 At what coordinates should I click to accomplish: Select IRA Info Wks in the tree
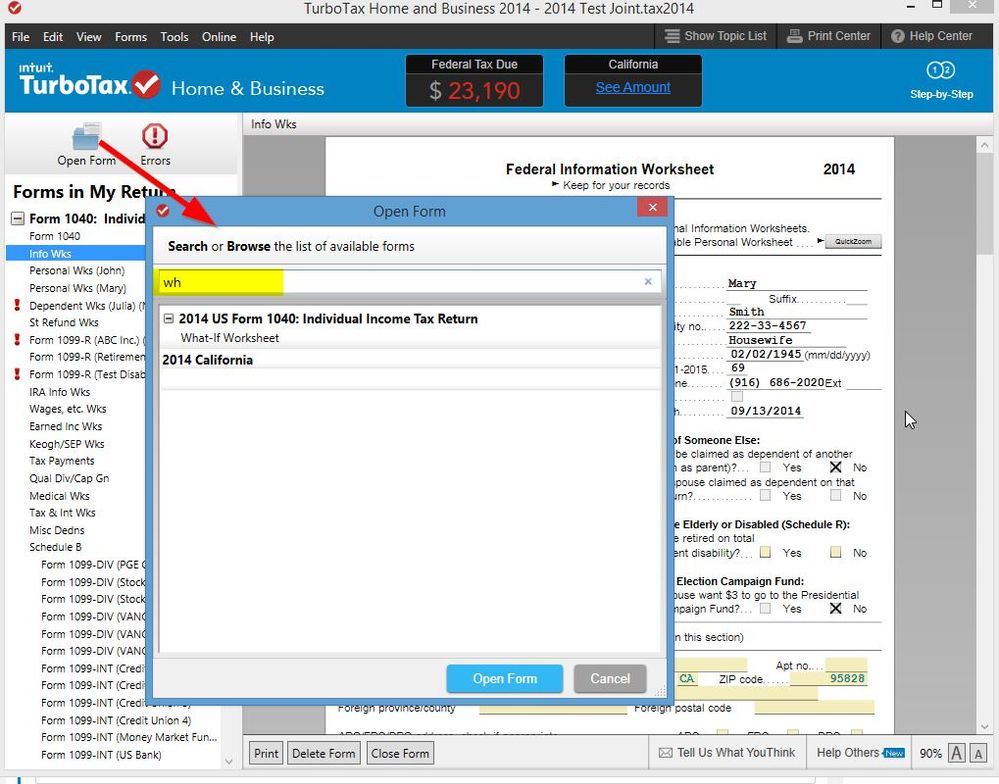tap(59, 392)
